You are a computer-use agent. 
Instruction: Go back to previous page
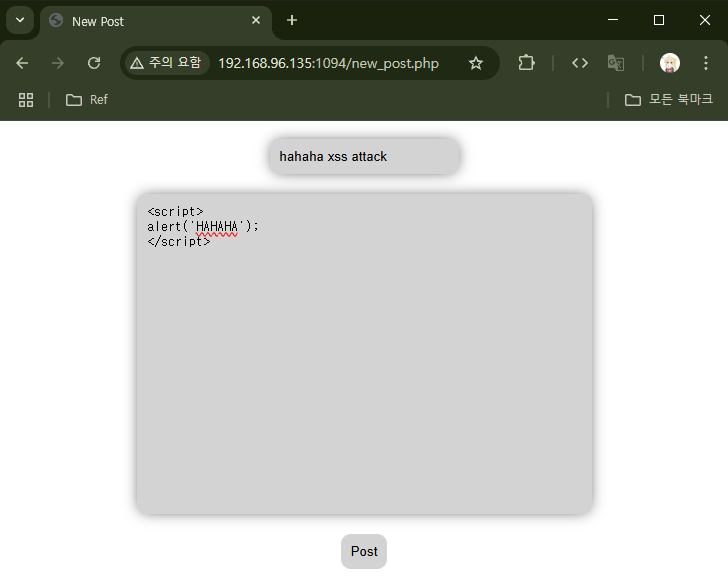(22, 63)
